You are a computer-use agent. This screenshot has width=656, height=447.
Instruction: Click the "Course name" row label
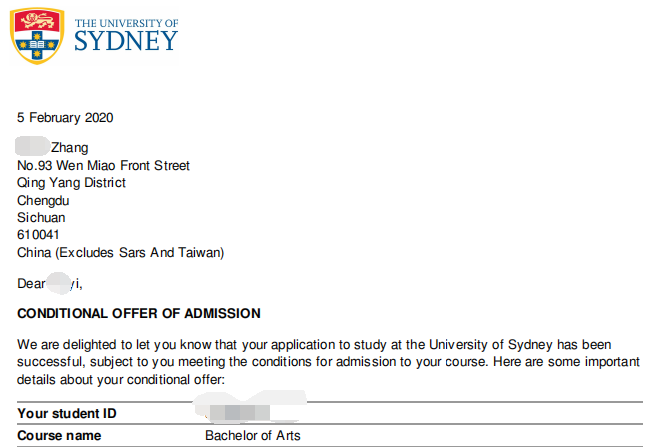point(60,436)
